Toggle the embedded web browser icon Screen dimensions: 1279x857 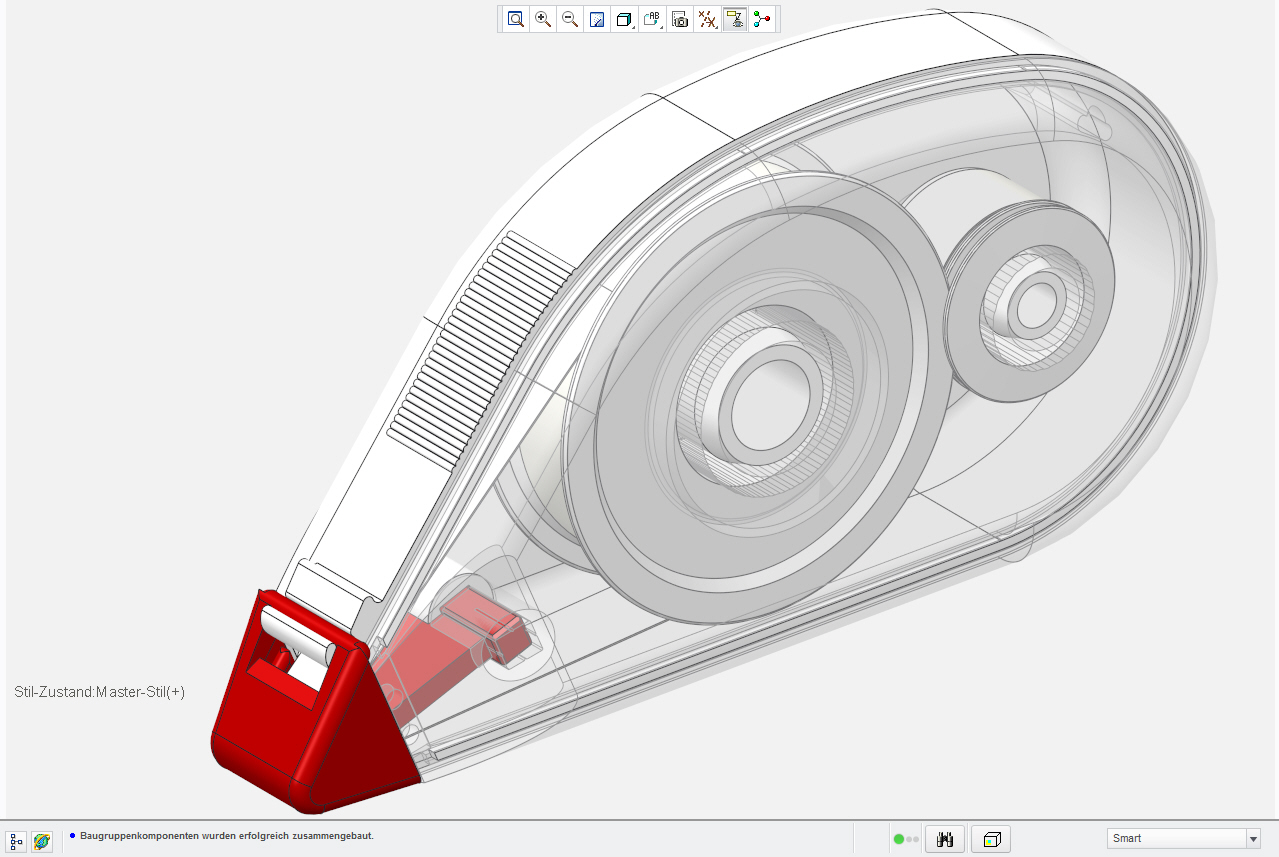click(42, 842)
